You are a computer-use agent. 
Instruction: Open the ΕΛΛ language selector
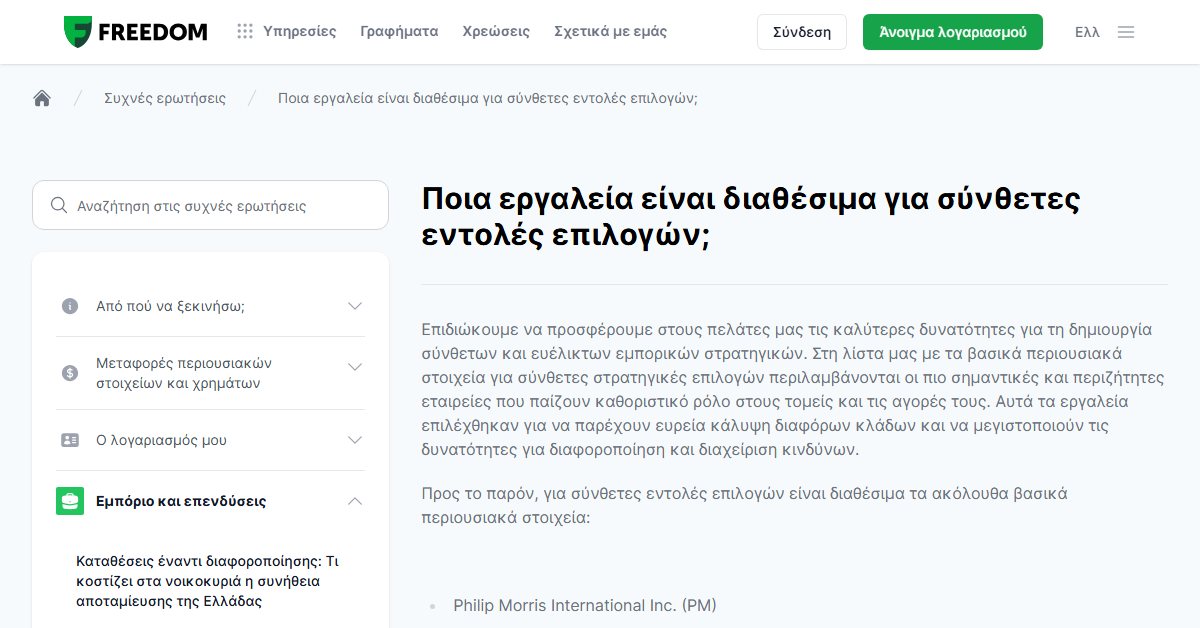point(1087,32)
